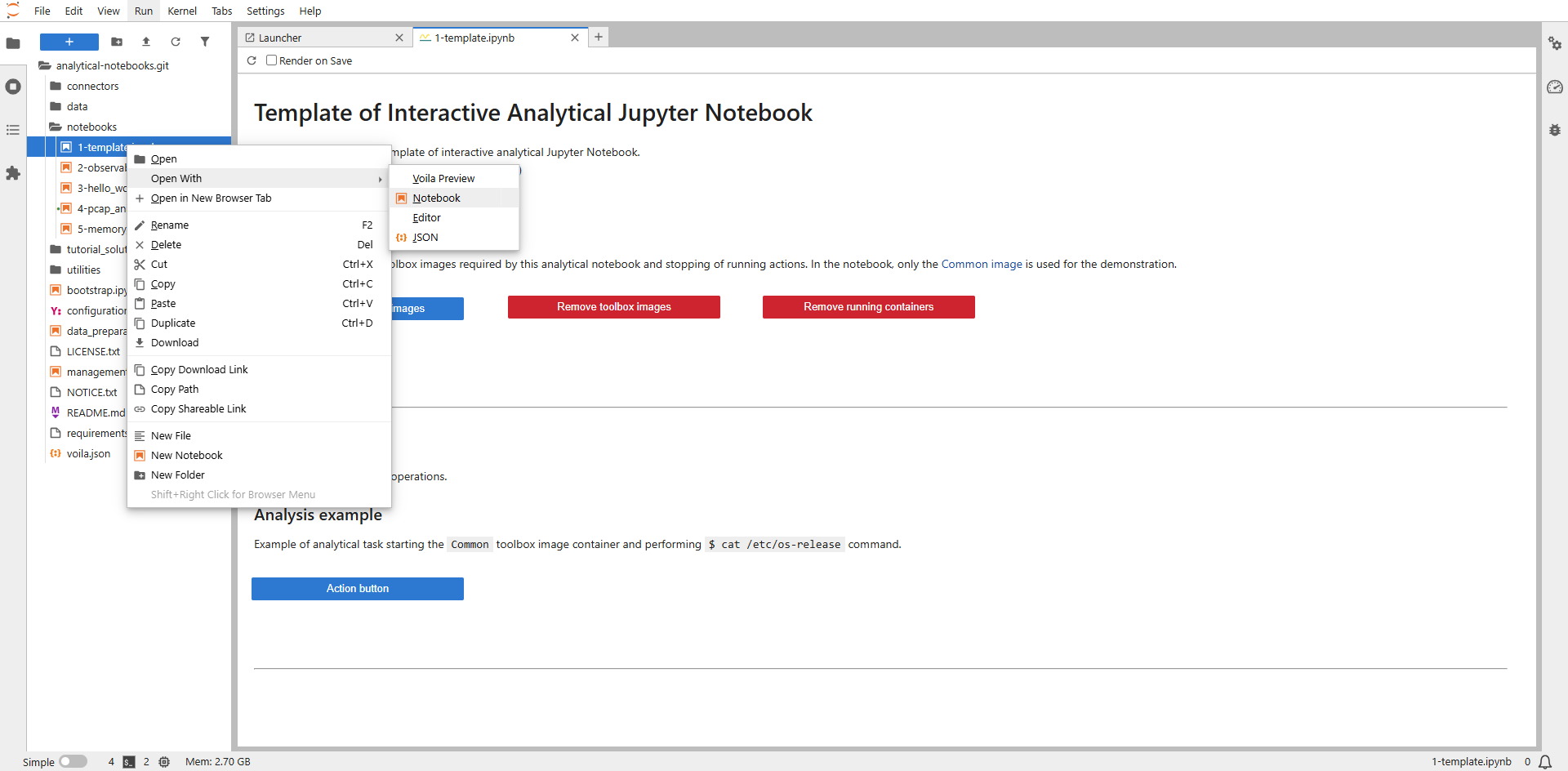The height and width of the screenshot is (771, 1568).
Task: Toggle Simple interface mode switch
Action: [73, 761]
